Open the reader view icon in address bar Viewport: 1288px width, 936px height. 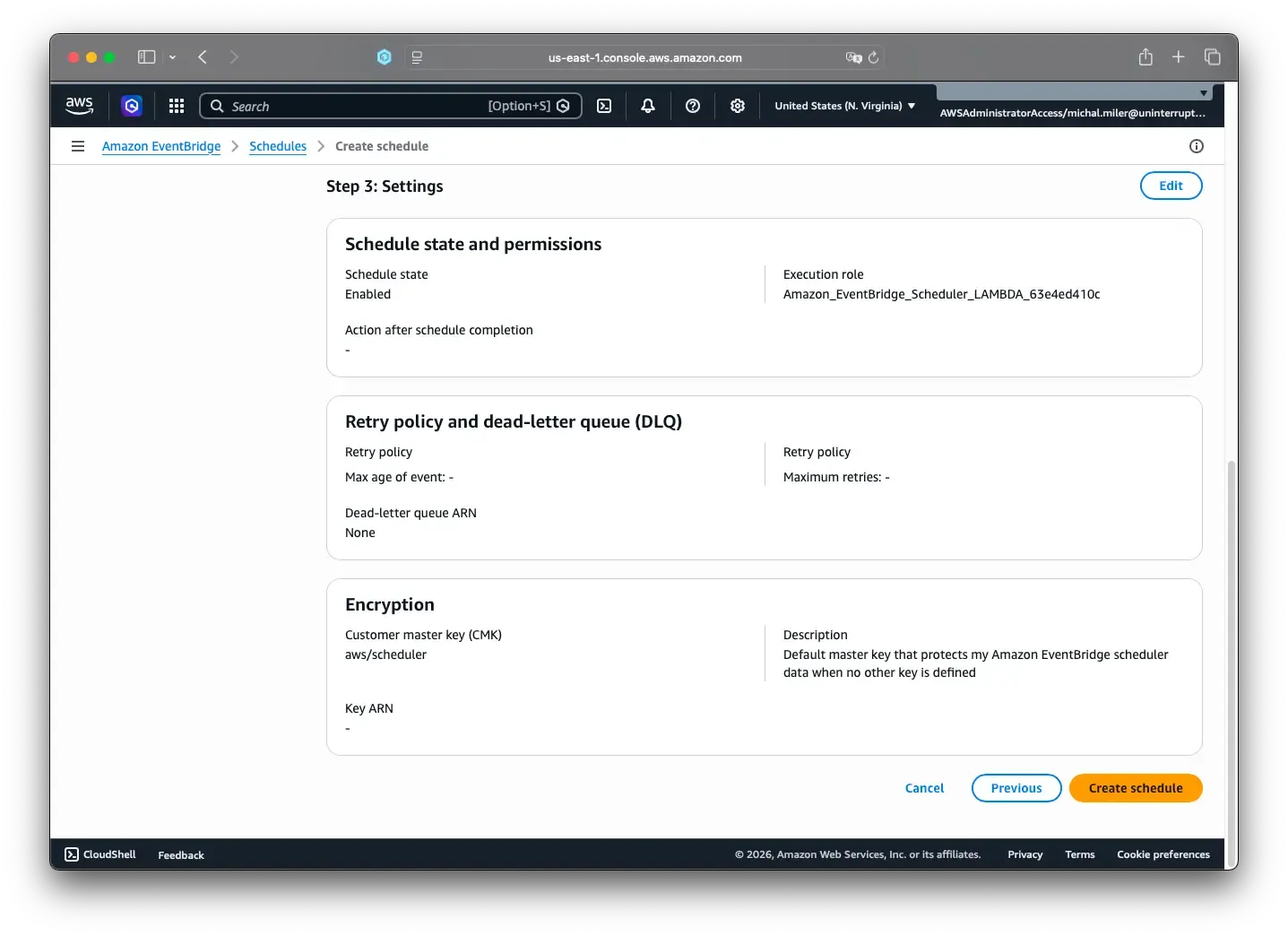point(418,57)
